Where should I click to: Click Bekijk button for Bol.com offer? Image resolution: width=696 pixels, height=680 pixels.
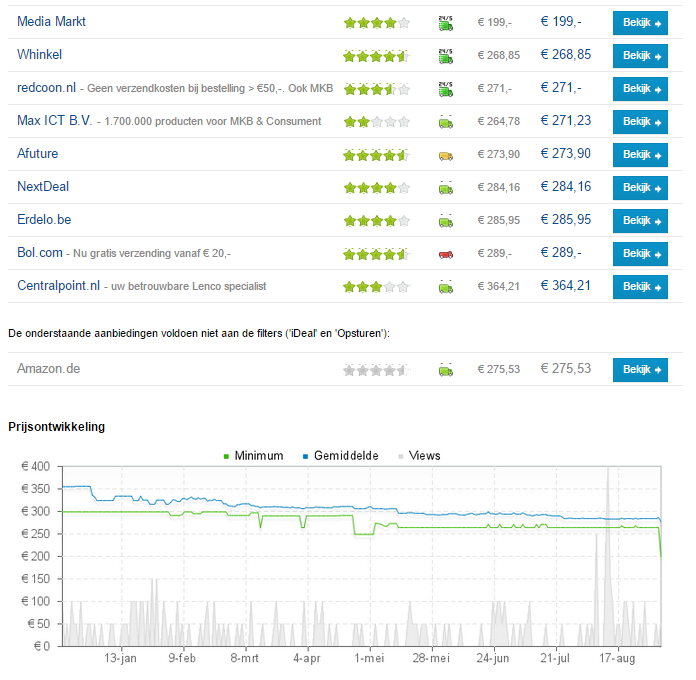click(640, 254)
